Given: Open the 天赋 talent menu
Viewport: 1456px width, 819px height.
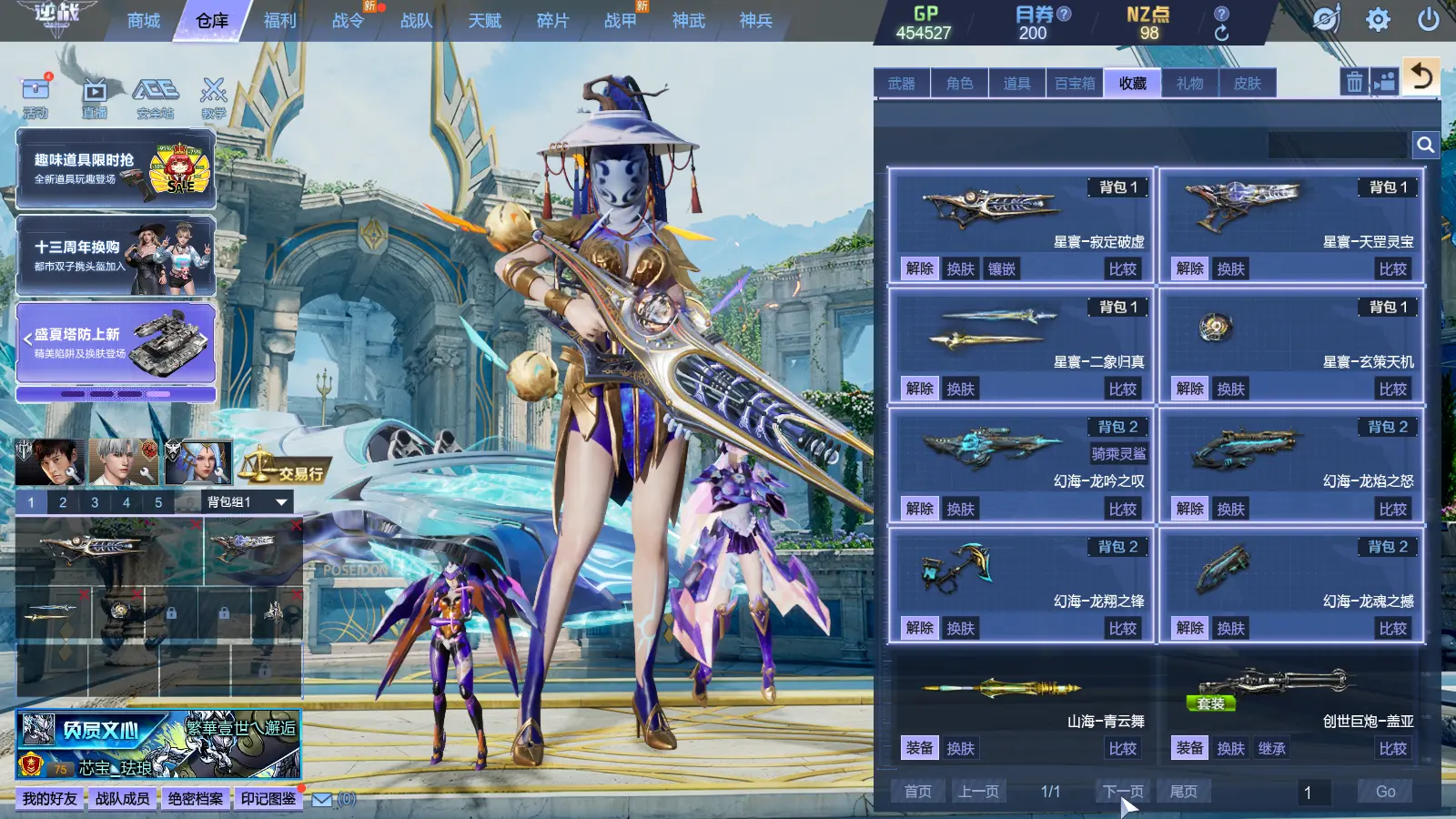Looking at the screenshot, I should (484, 20).
